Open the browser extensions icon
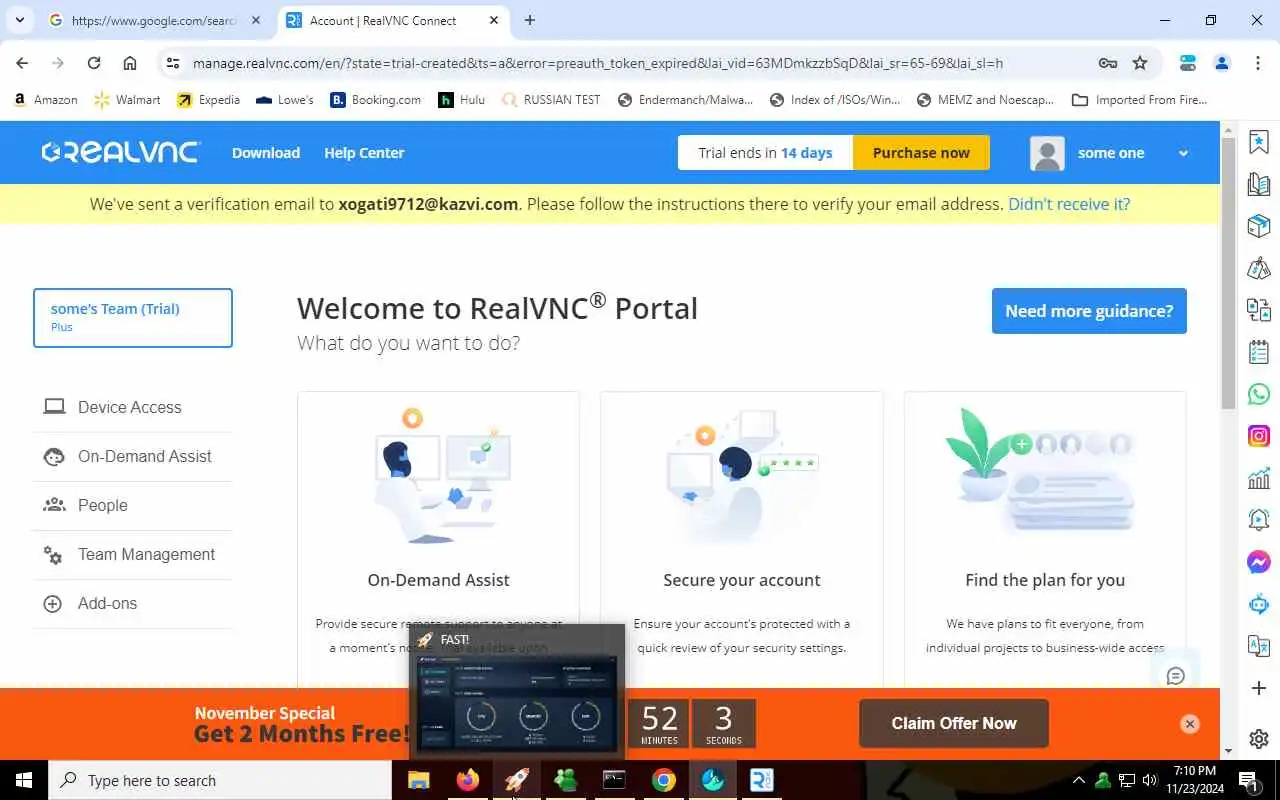Viewport: 1280px width, 800px height. [x=1188, y=63]
